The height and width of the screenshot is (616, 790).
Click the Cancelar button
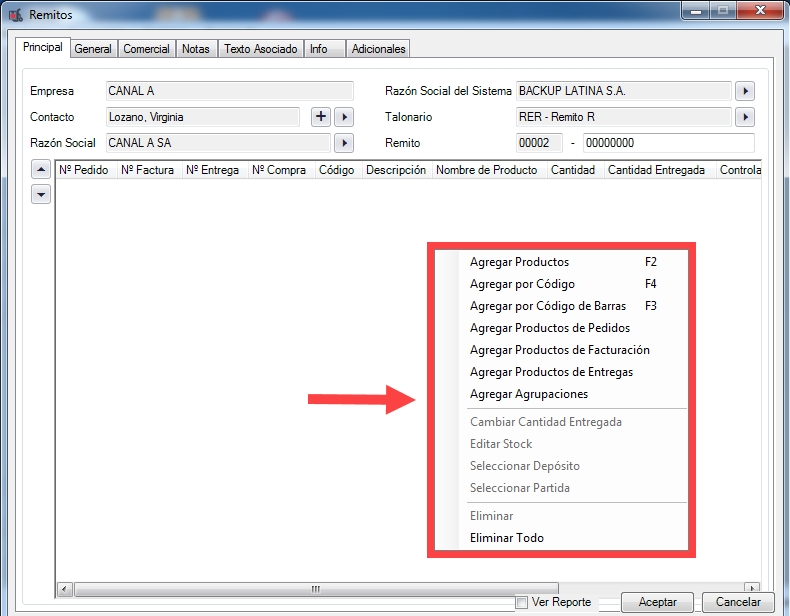[x=738, y=602]
